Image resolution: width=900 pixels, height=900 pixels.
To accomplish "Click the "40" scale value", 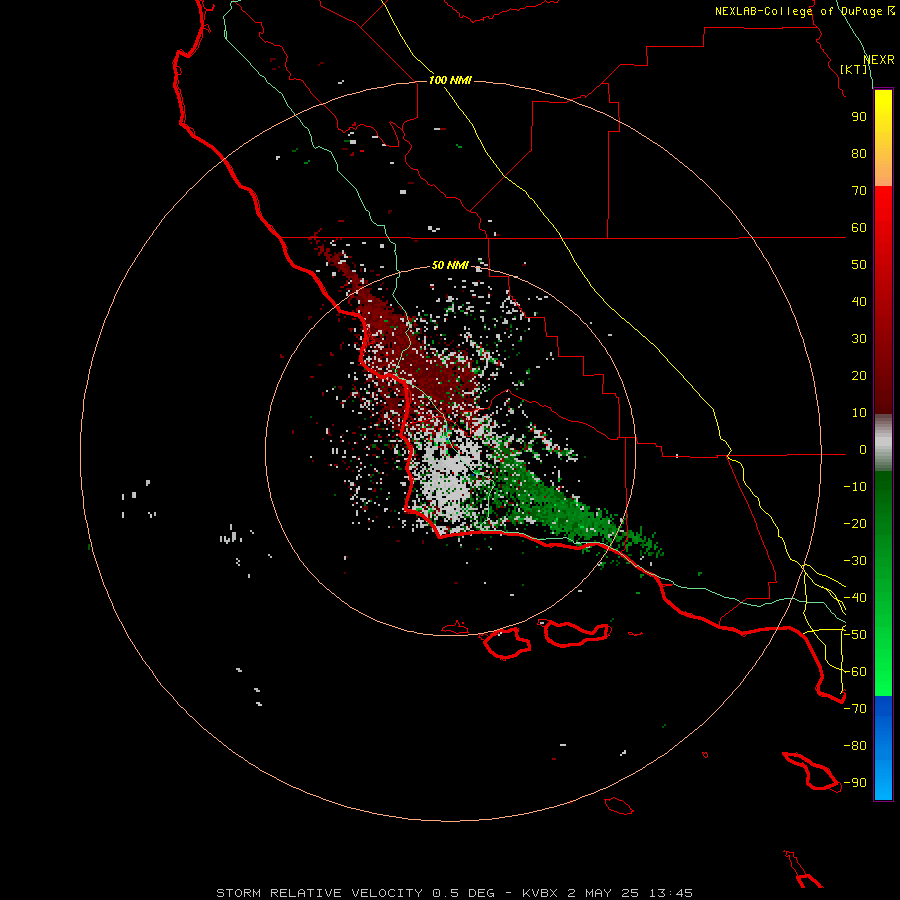I will [859, 301].
